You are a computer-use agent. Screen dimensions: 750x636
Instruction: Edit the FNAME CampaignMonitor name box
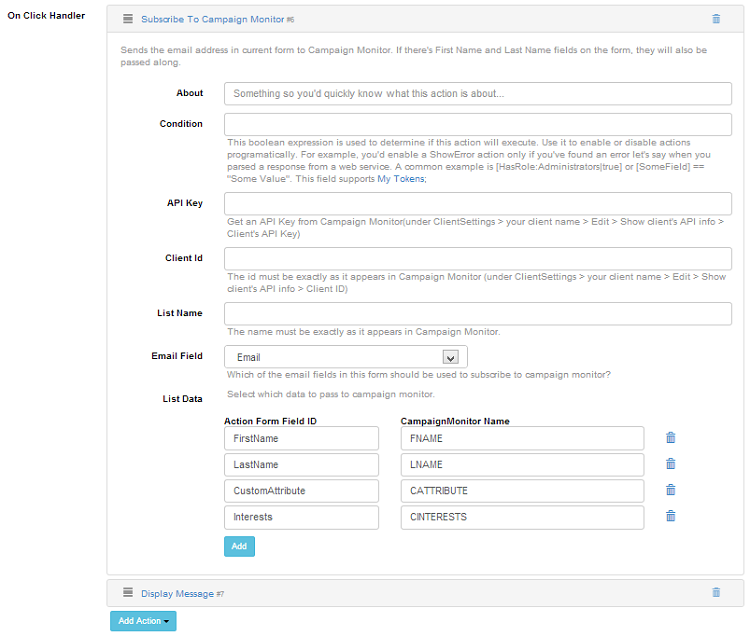[x=522, y=439]
